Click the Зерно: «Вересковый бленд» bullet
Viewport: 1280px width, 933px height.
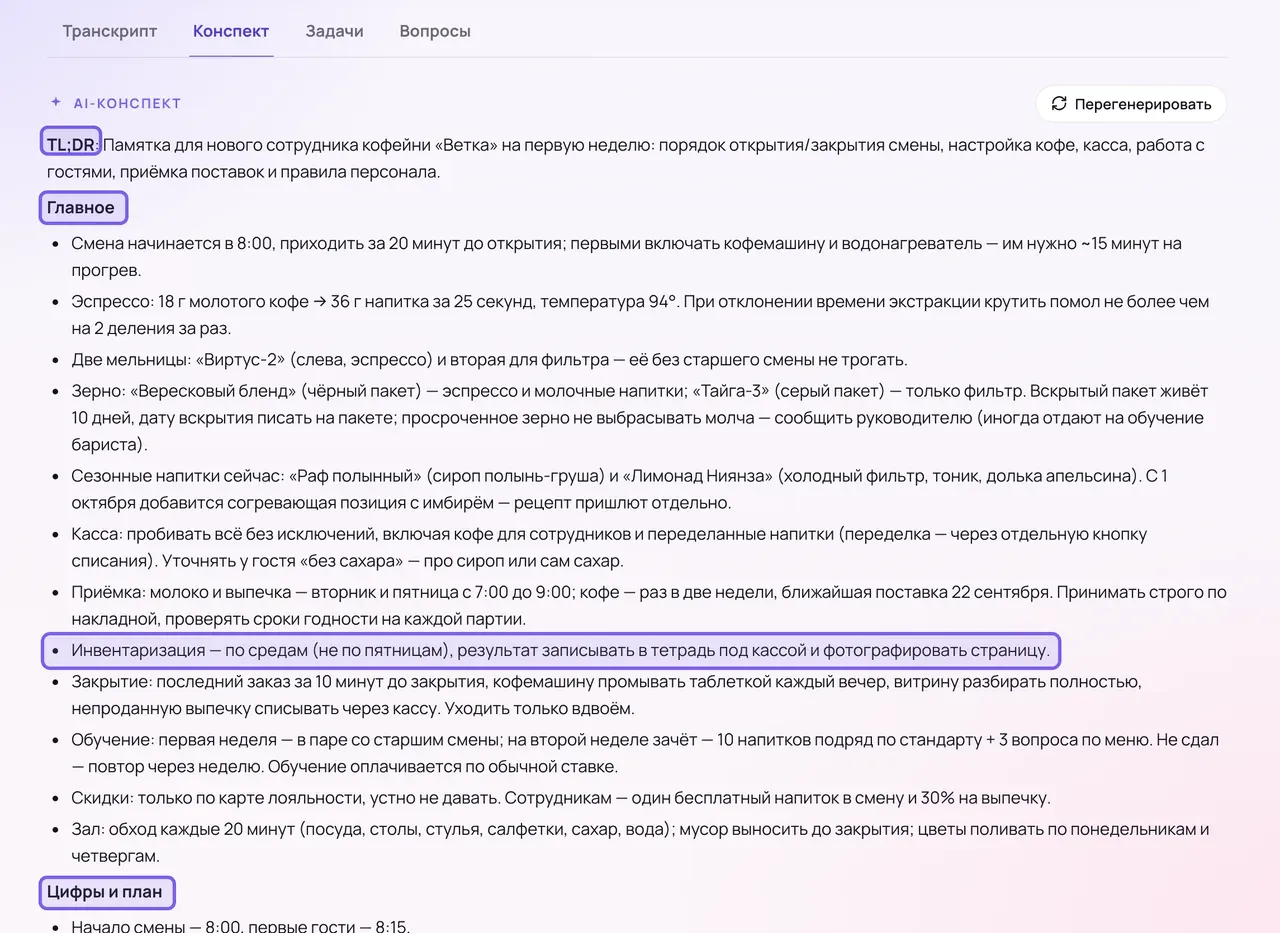[638, 418]
